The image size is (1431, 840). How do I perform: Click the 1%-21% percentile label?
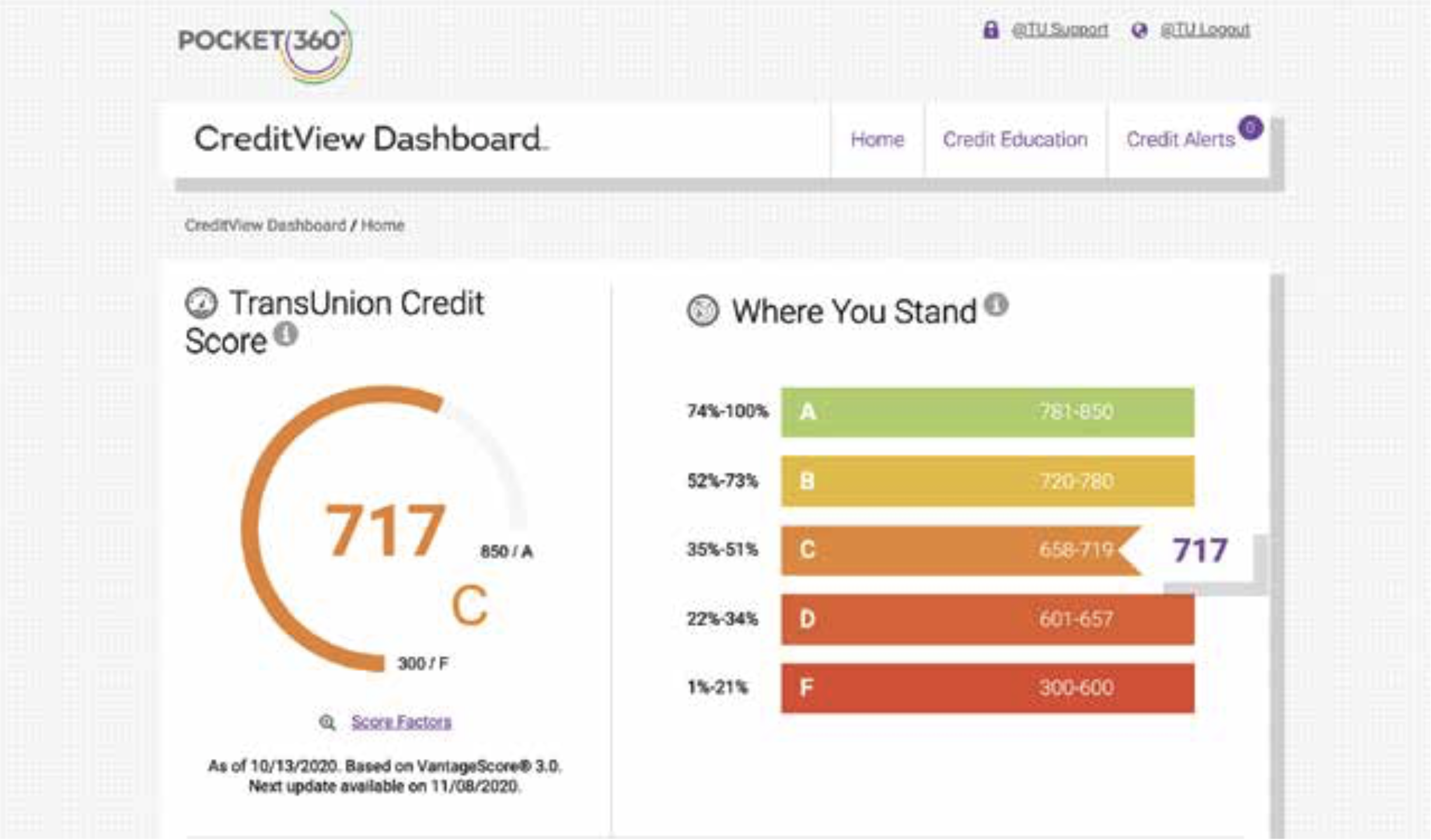[x=717, y=687]
